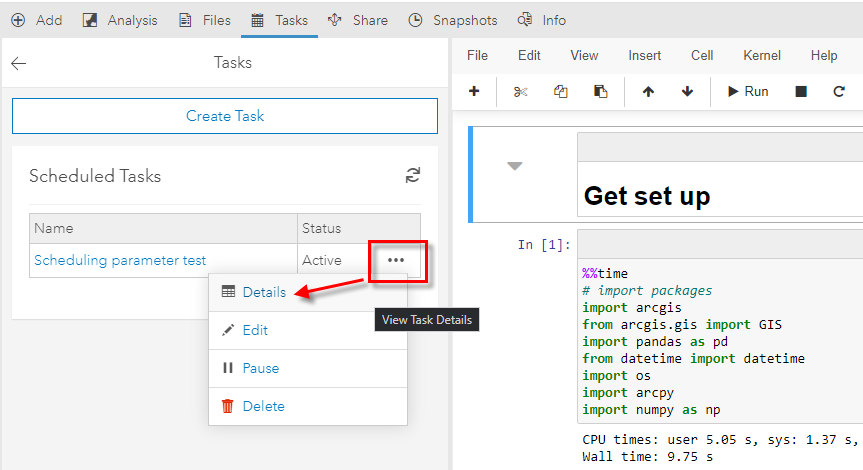Screen dimensions: 863x470
Task: Paste cell with the clipboard icon
Action: coord(600,92)
